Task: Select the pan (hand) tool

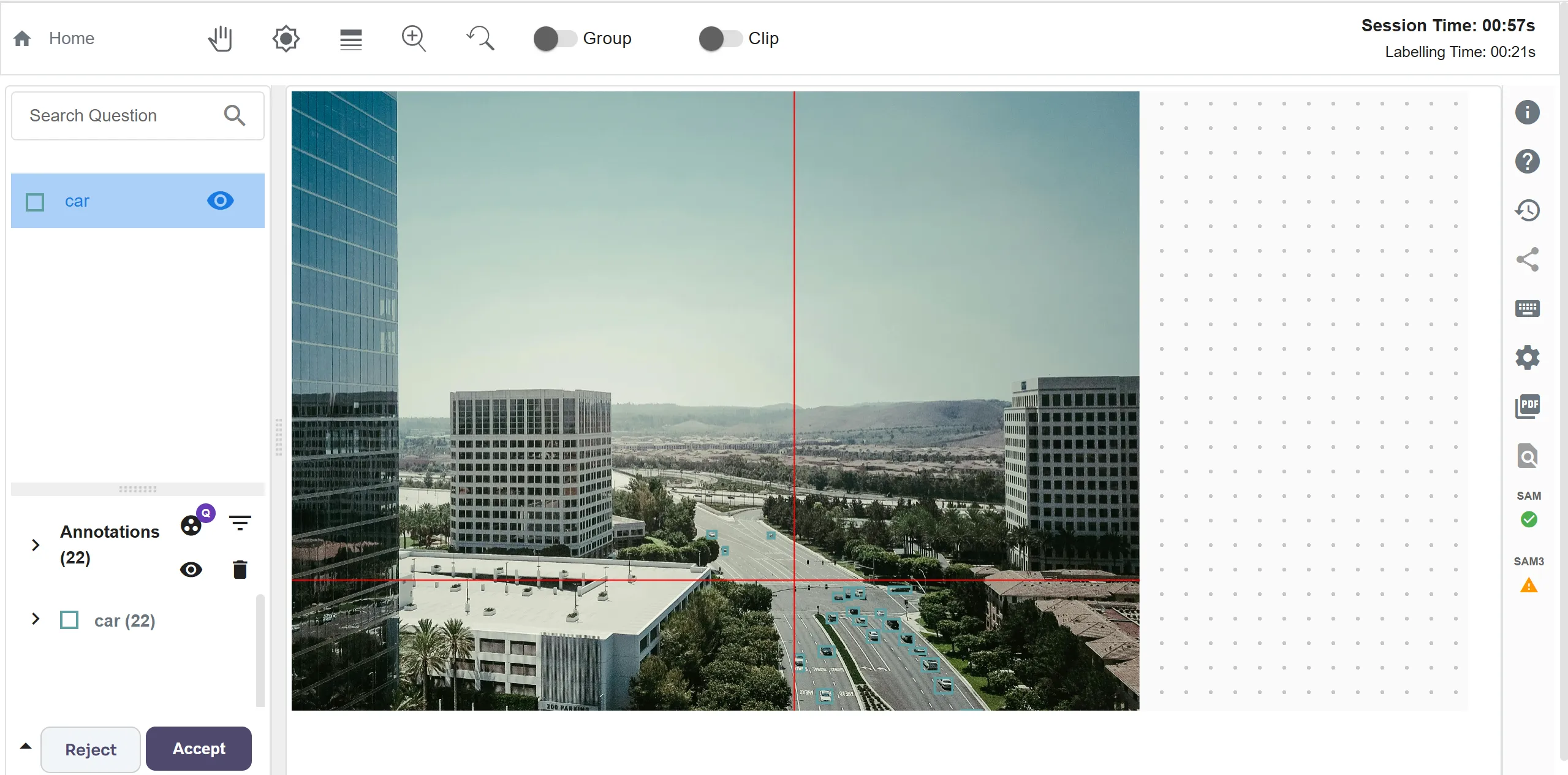Action: 220,38
